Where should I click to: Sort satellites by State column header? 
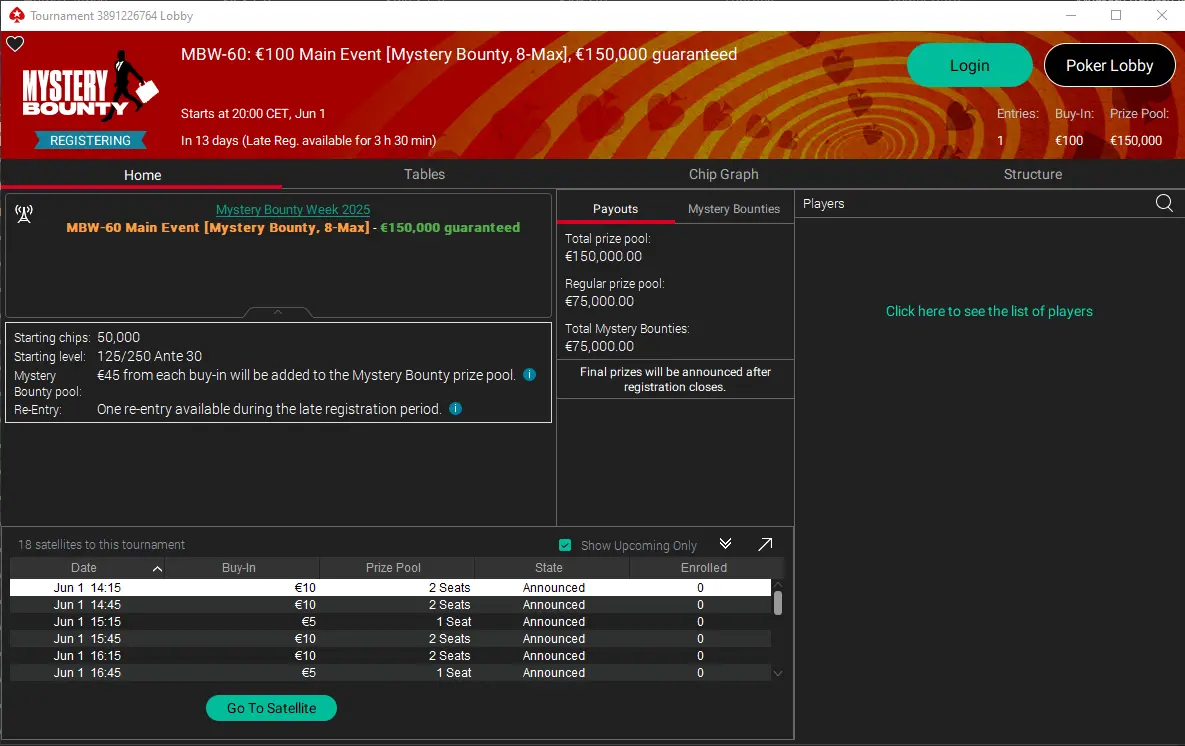549,568
